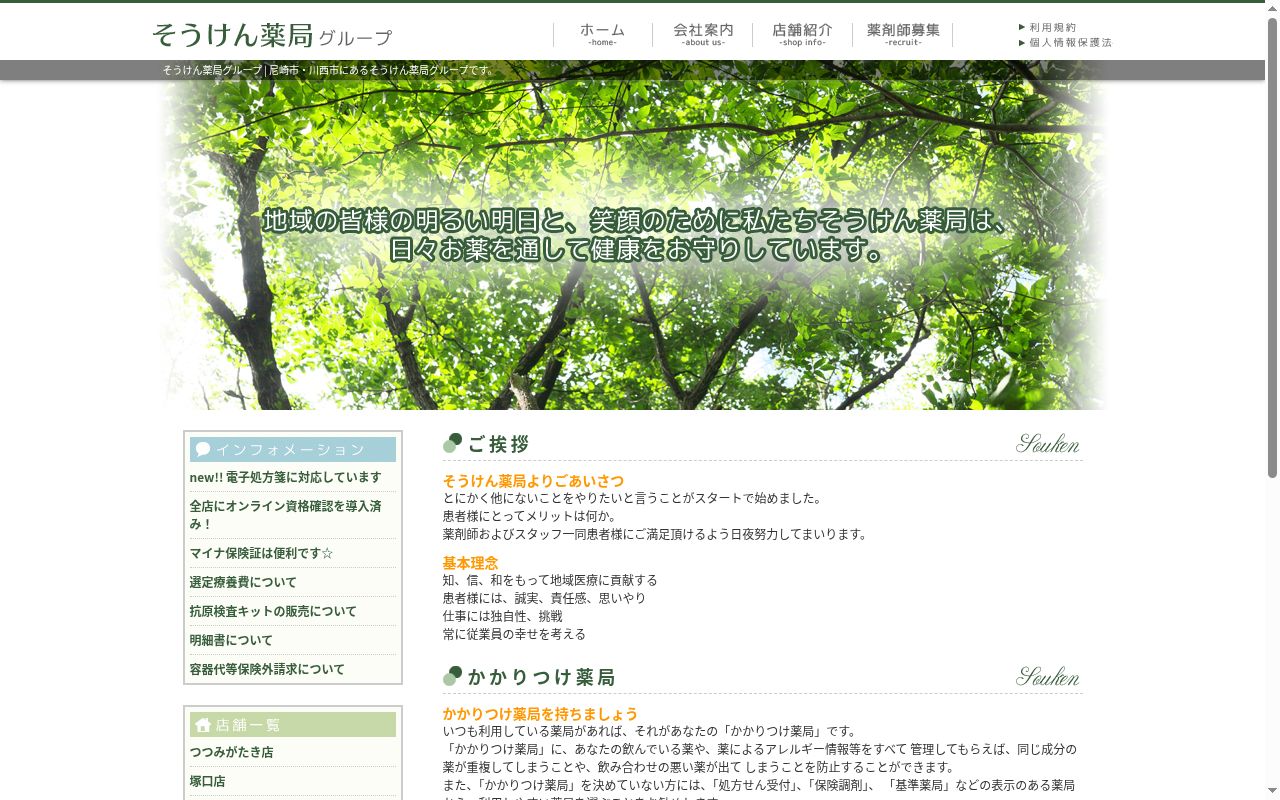Click the line 常に従業員の幸せを考える
1280x800 pixels.
click(514, 634)
